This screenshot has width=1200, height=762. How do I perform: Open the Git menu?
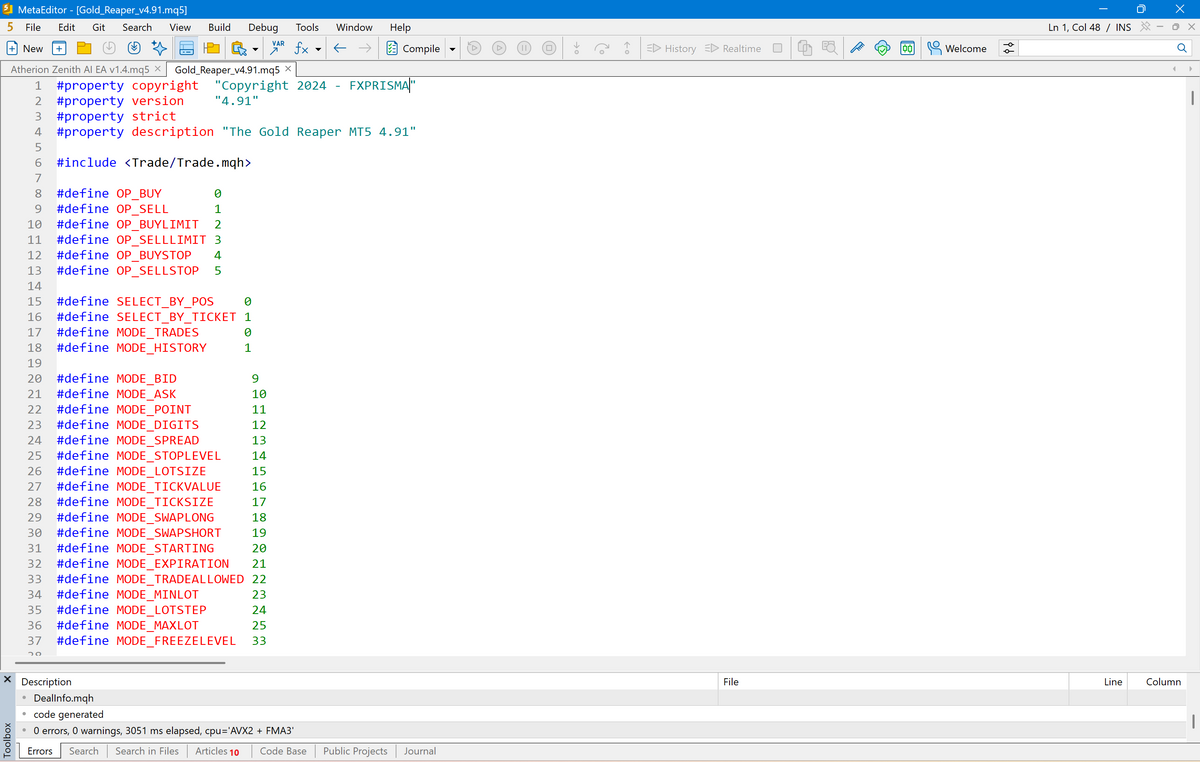pyautogui.click(x=99, y=27)
